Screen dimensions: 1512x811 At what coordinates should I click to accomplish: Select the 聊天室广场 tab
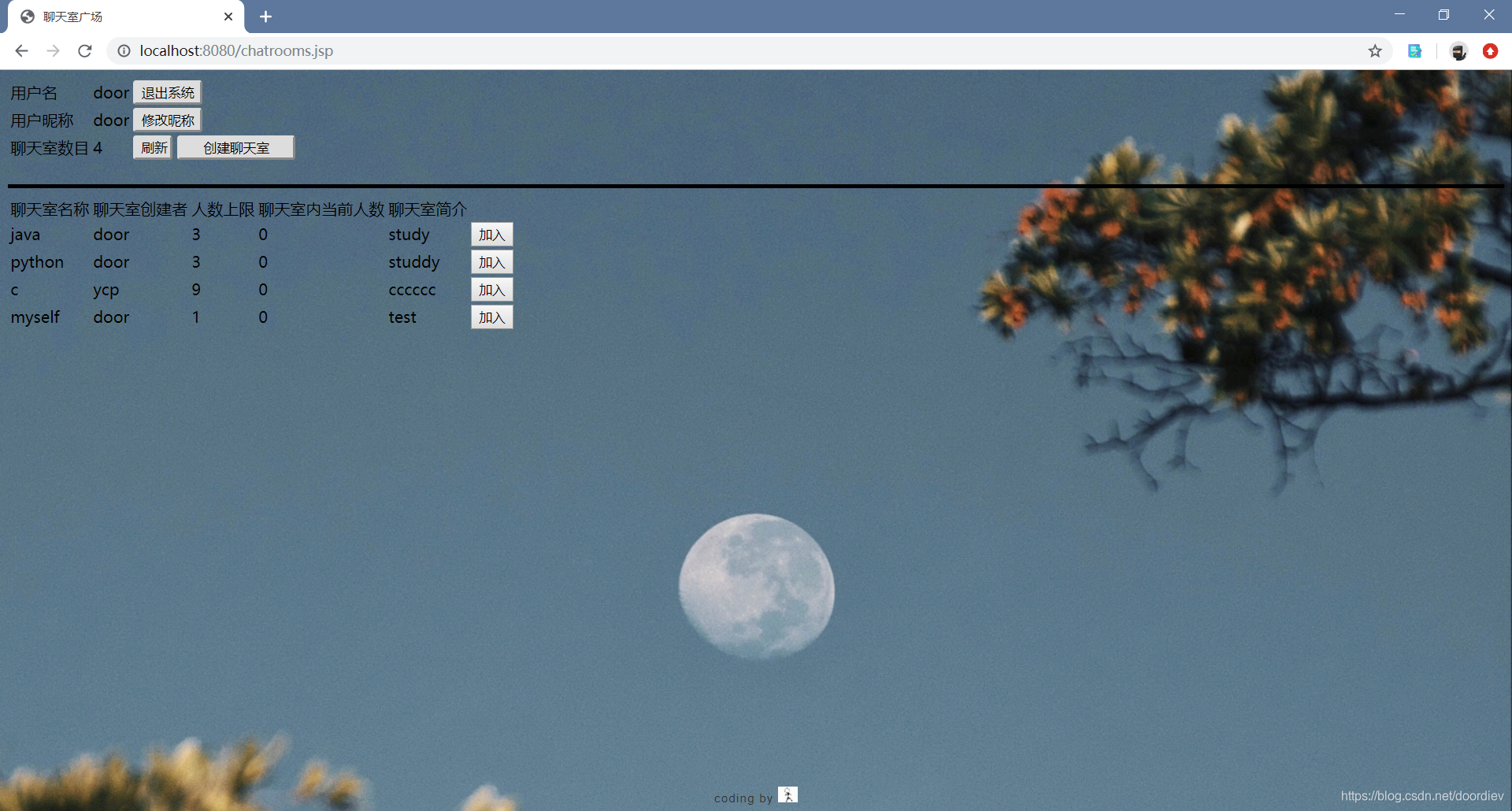(126, 17)
